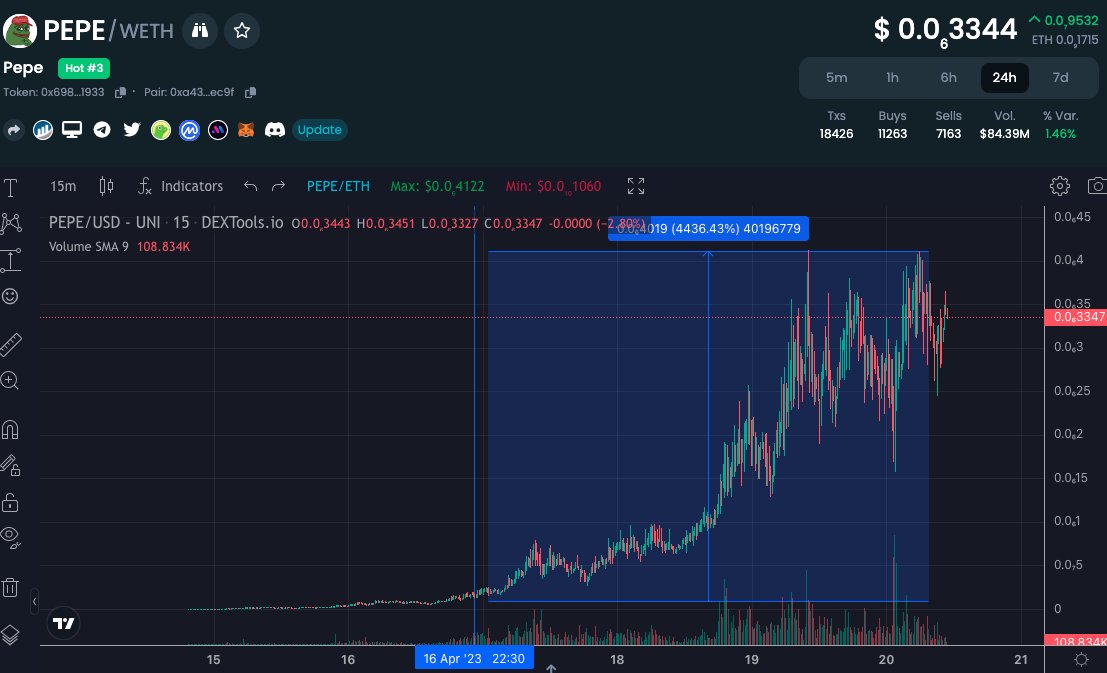This screenshot has height=673, width=1107.
Task: Select the 5m stats timeframe tab
Action: pos(837,78)
